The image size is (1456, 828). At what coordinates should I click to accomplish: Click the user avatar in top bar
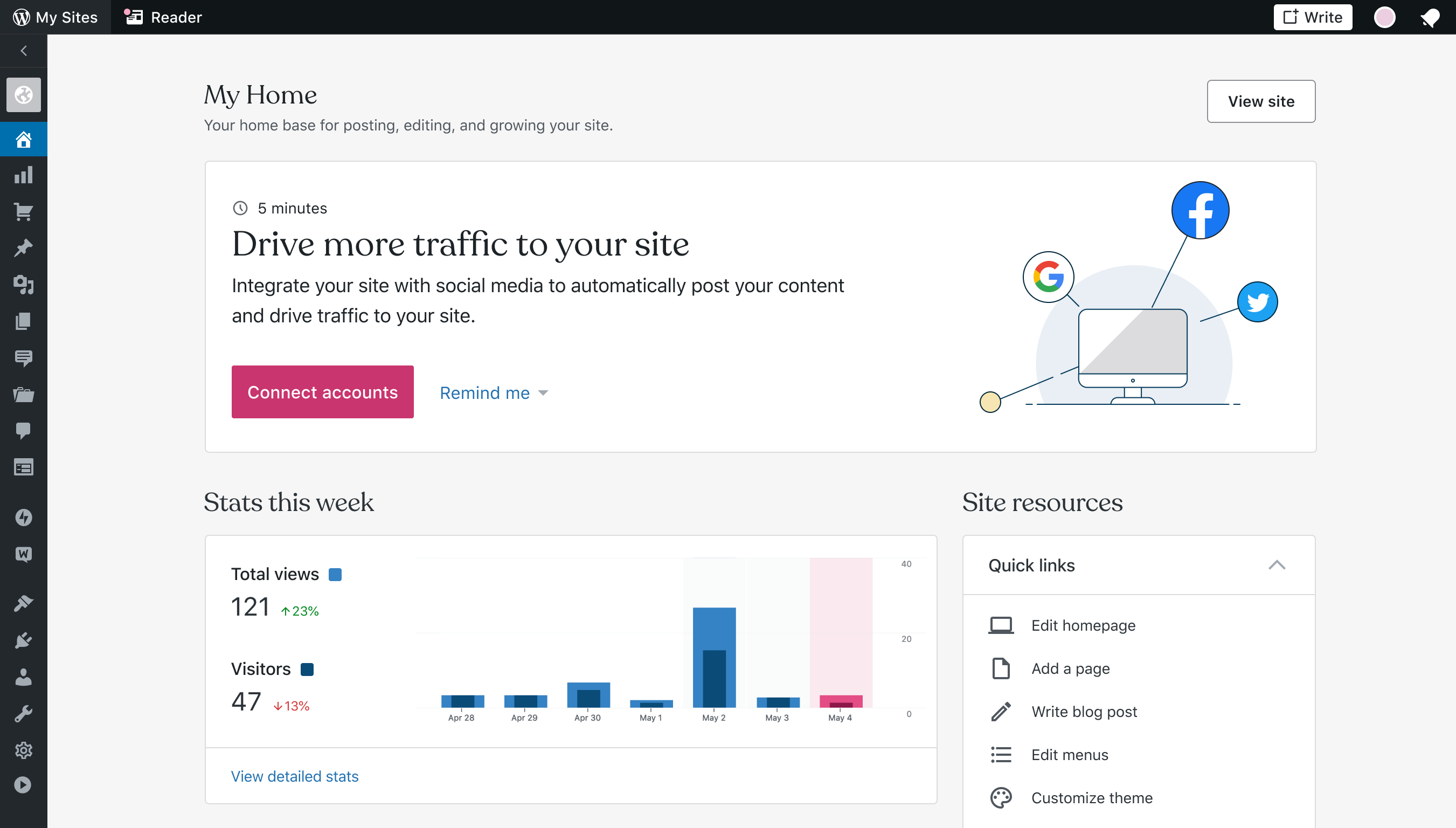(1384, 17)
